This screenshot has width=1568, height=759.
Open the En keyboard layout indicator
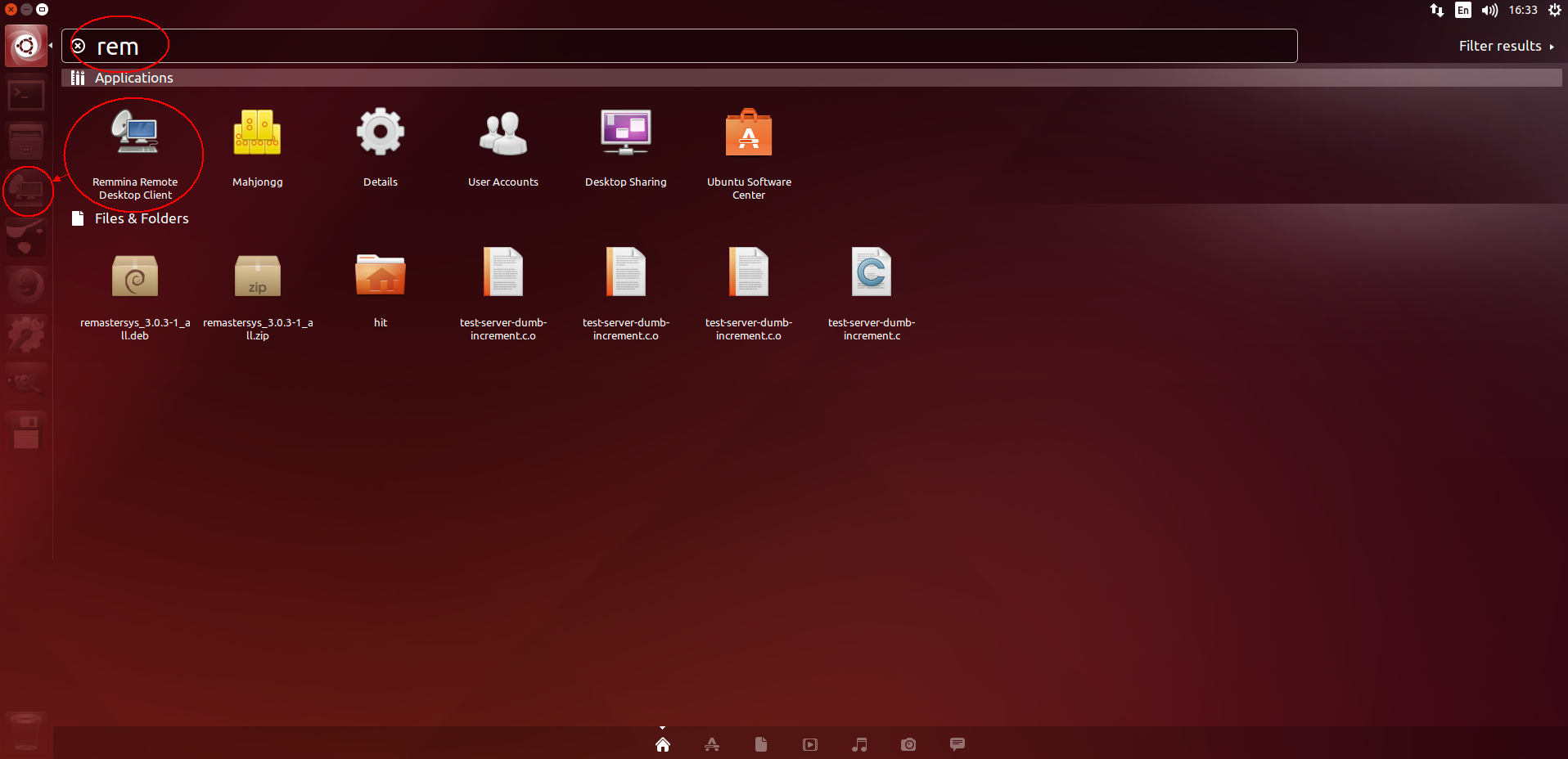tap(1463, 10)
